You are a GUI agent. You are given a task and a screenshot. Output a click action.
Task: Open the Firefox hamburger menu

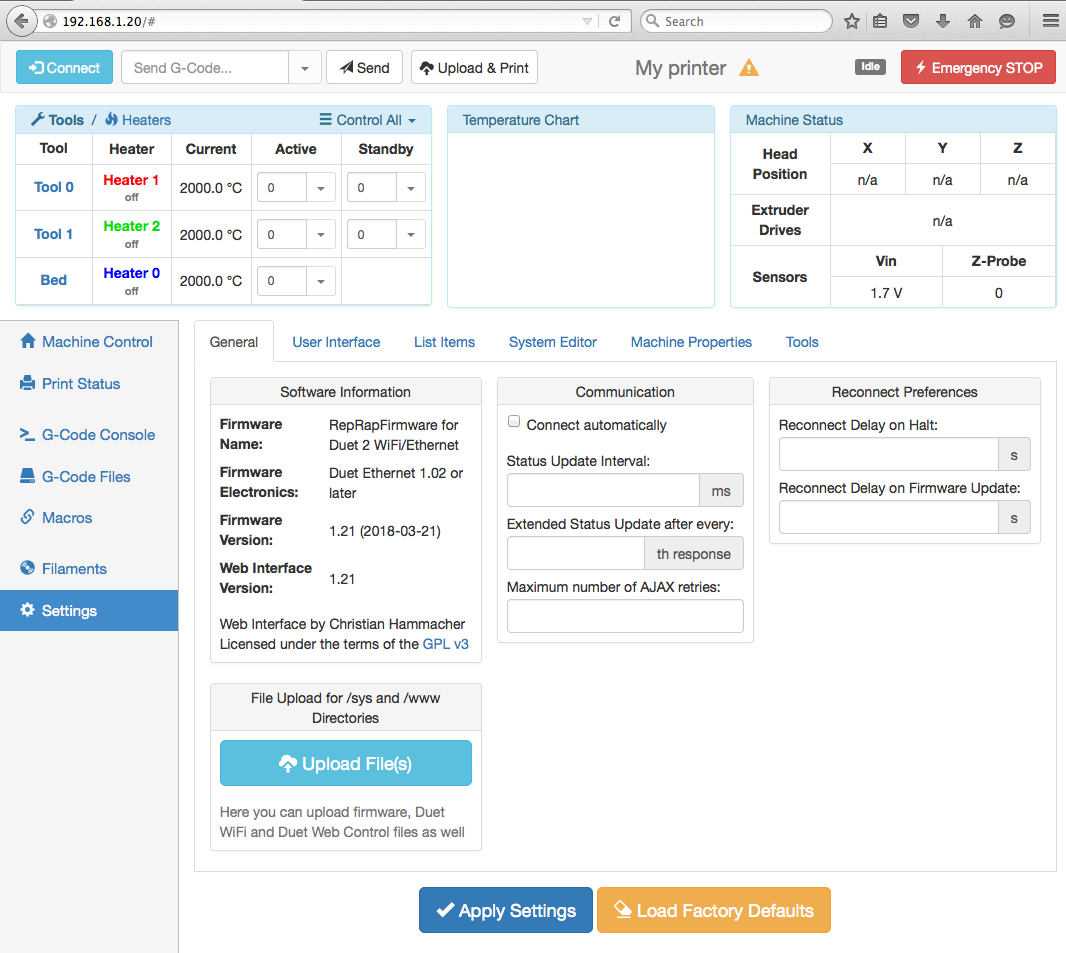[1049, 21]
